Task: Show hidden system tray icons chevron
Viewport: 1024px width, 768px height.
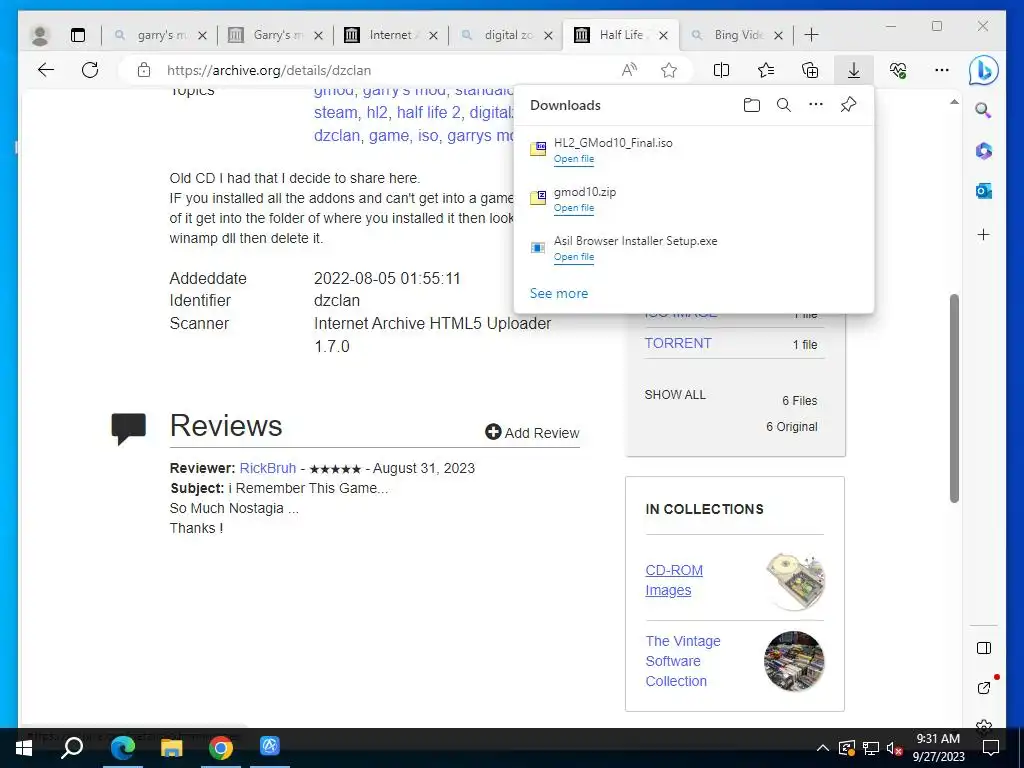Action: pos(823,748)
